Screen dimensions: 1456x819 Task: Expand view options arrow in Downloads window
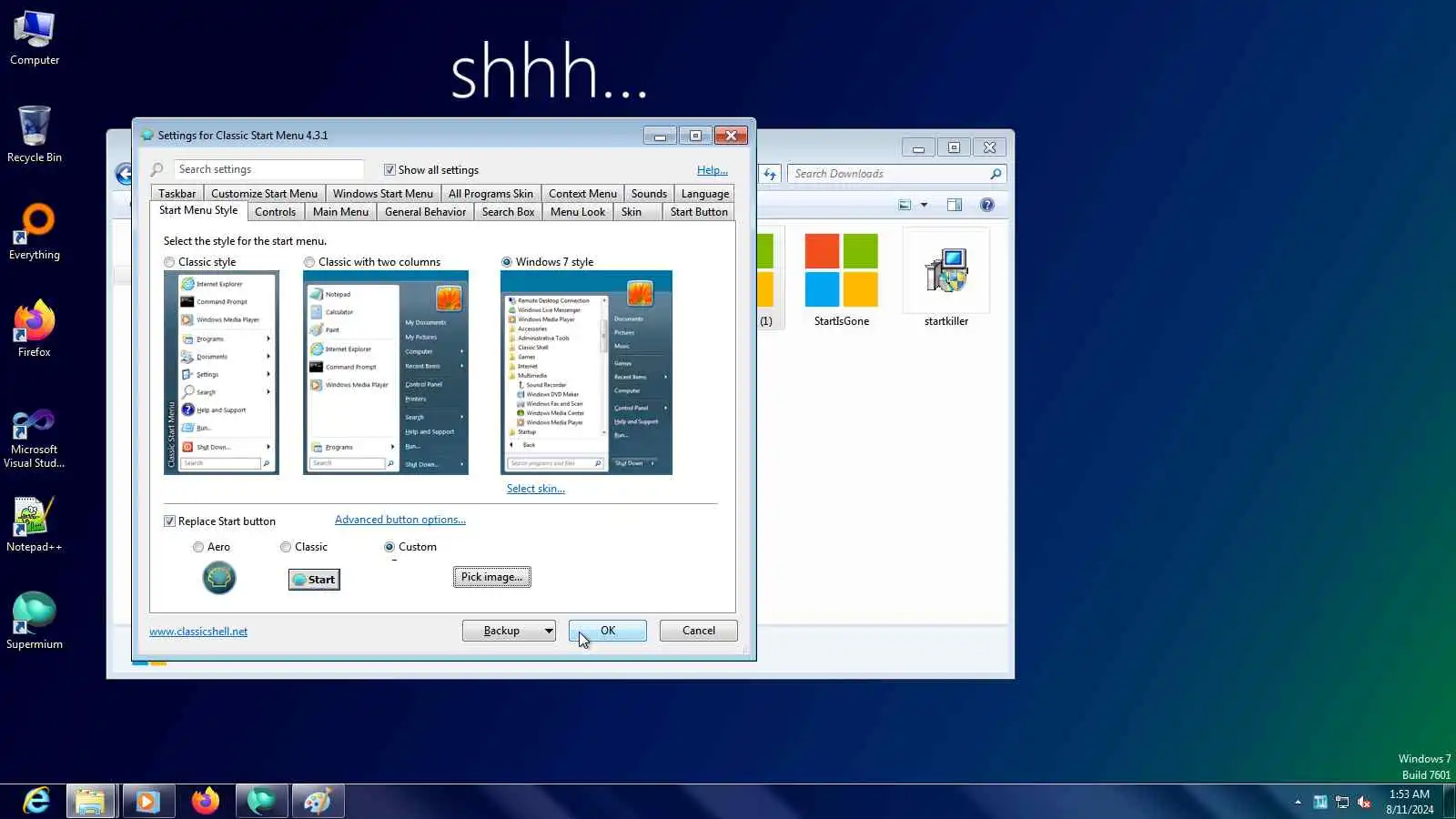coord(924,205)
